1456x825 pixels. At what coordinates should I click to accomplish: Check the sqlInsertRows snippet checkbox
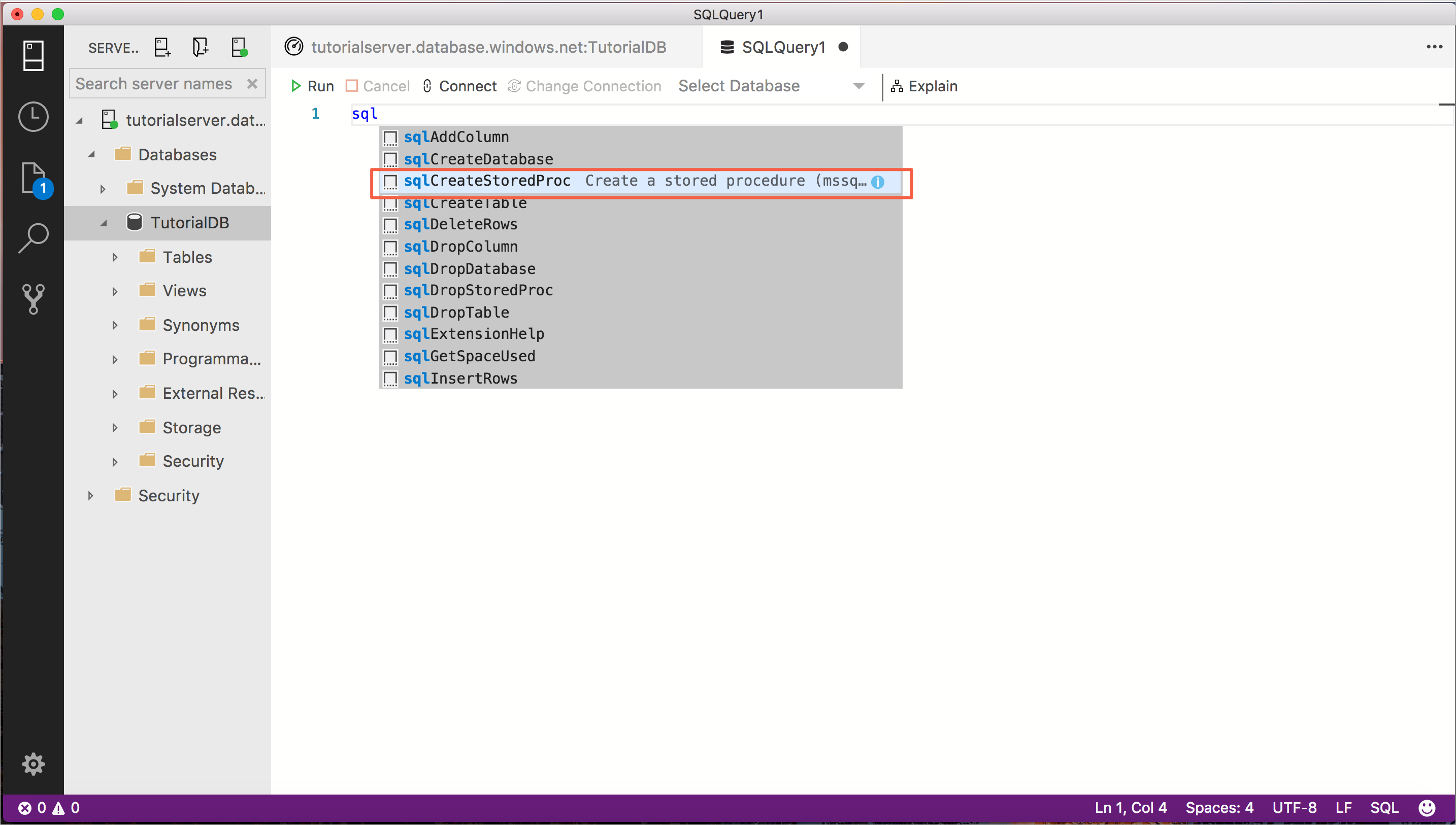point(389,378)
